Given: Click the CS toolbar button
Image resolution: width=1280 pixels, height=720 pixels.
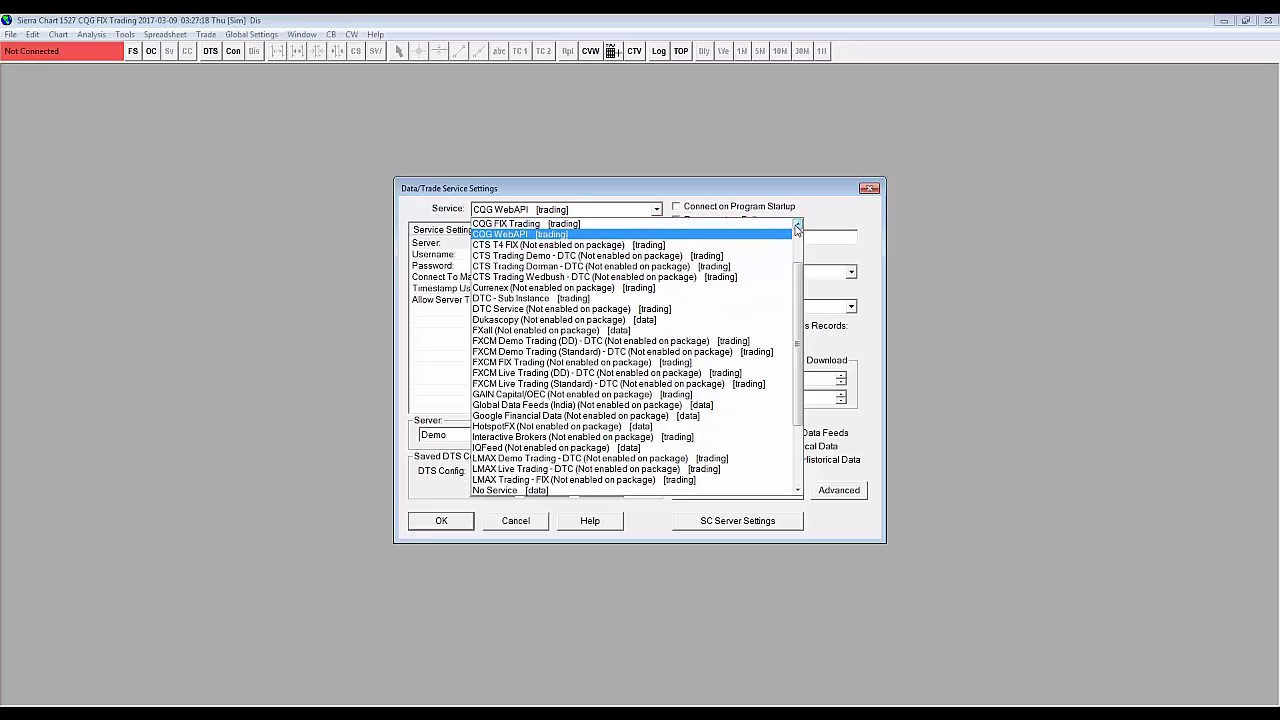Looking at the screenshot, I should pyautogui.click(x=355, y=51).
